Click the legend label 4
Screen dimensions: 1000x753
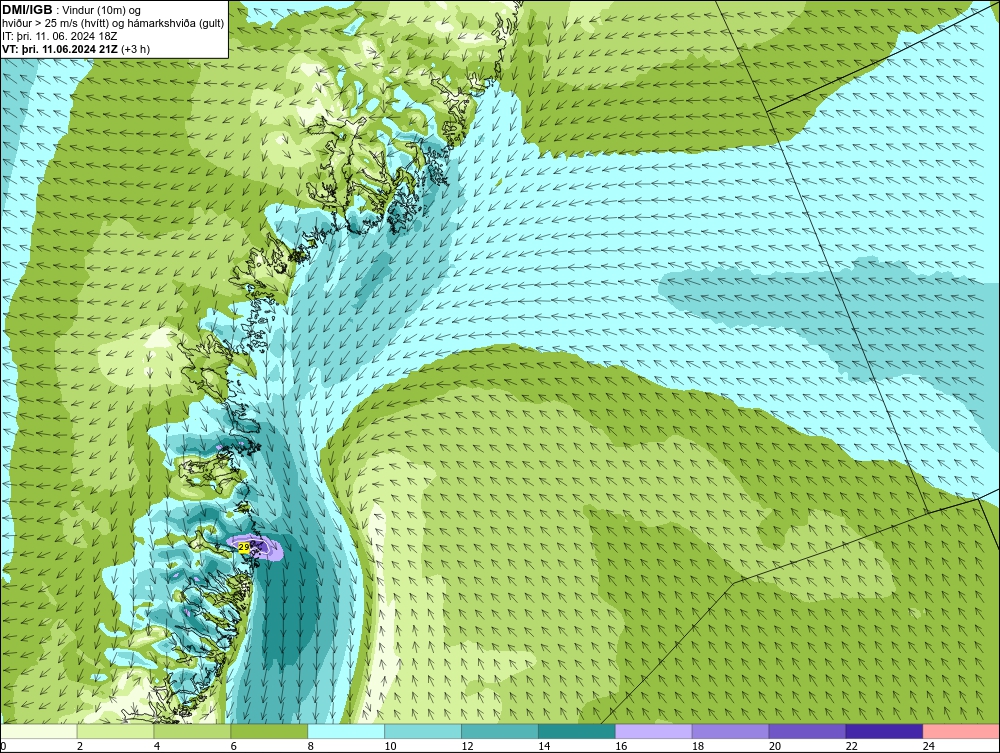pyautogui.click(x=157, y=746)
